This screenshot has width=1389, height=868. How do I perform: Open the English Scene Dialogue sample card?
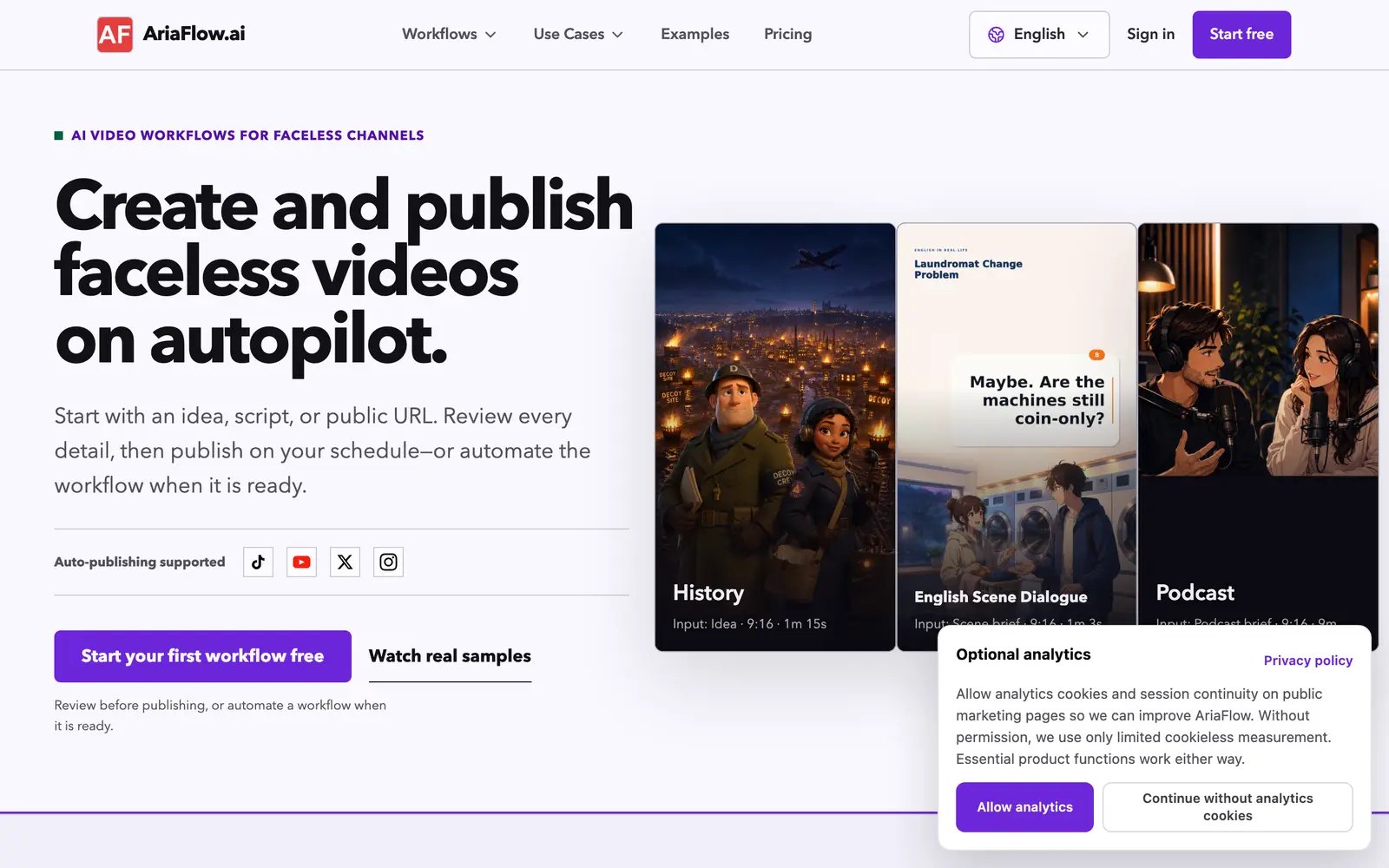[x=1017, y=425]
